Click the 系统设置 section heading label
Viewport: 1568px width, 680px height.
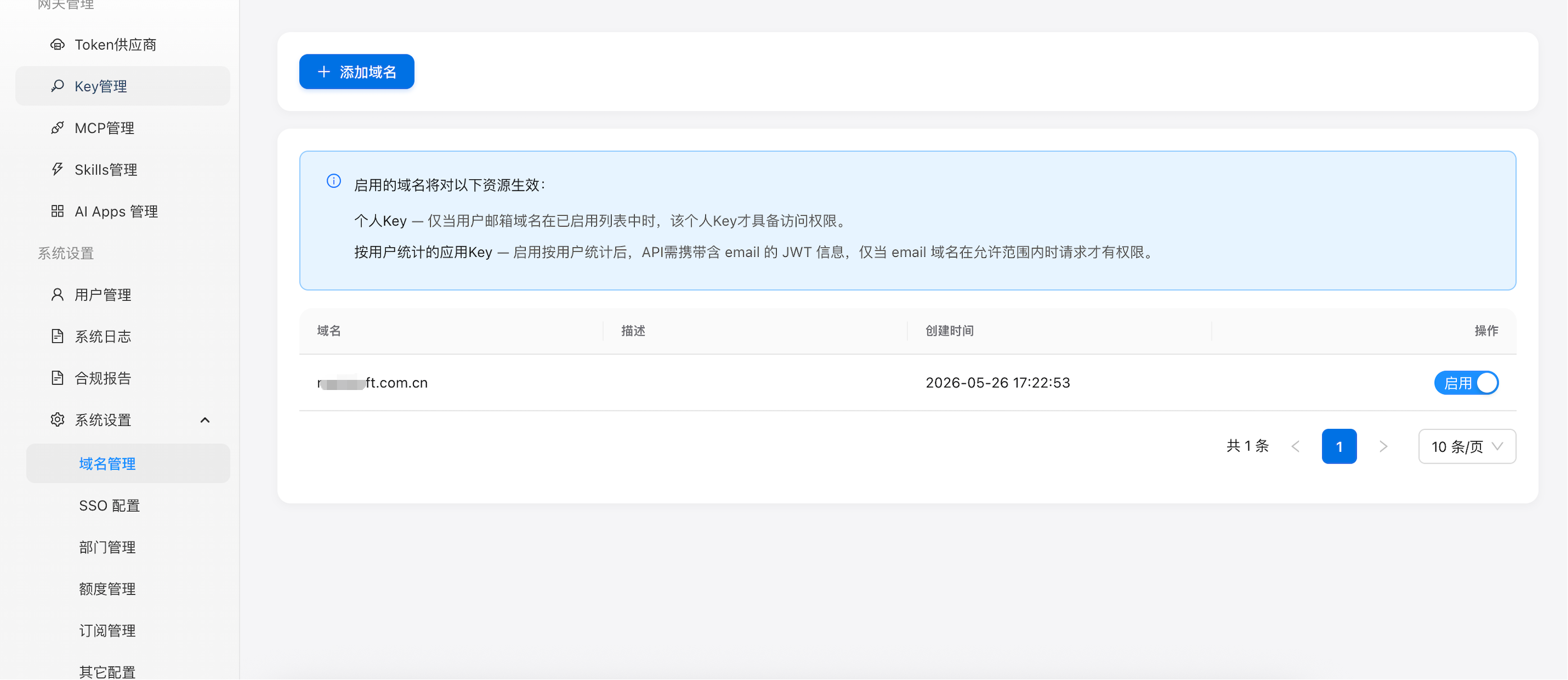66,253
